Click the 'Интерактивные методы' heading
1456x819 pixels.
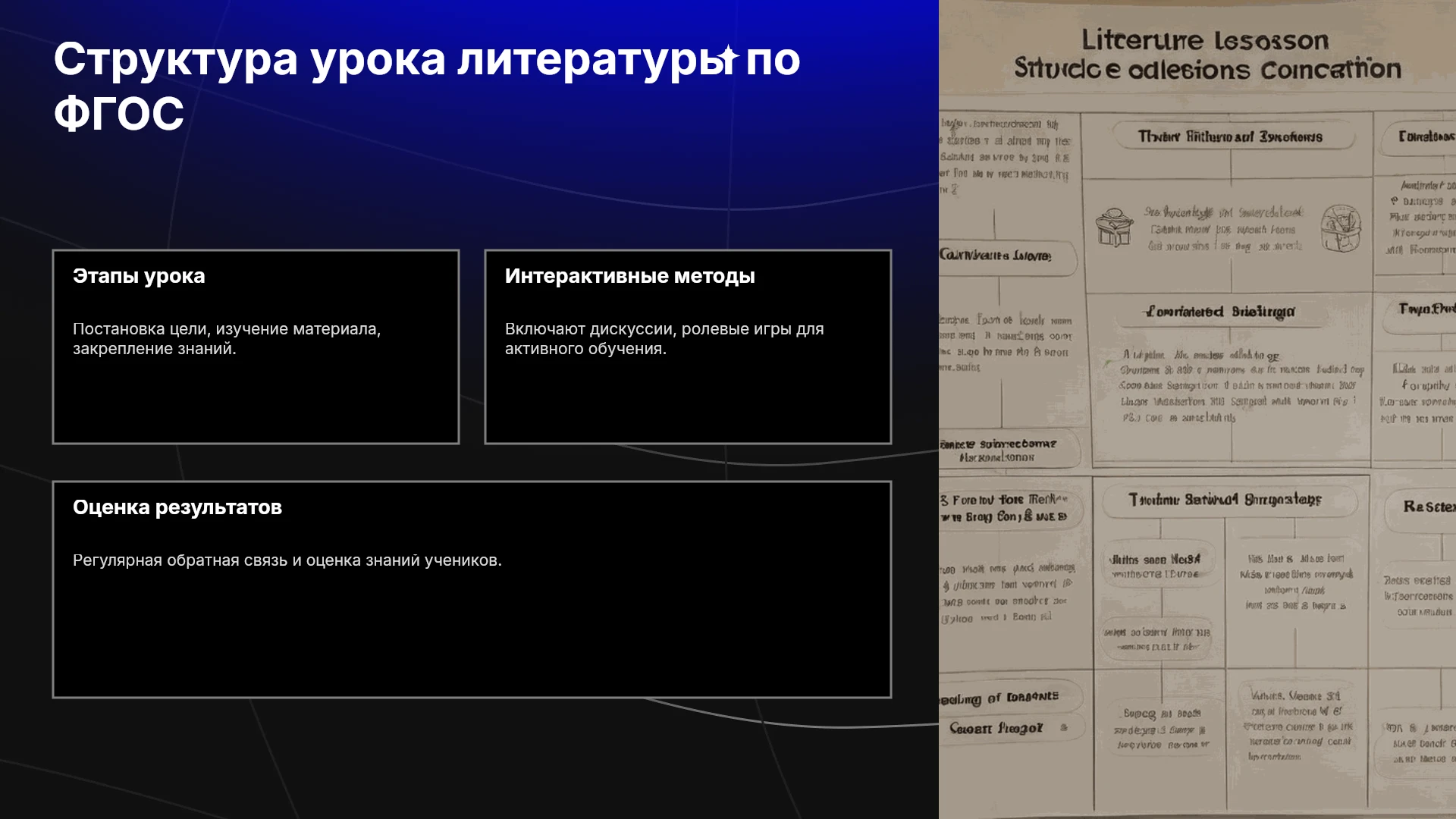[x=629, y=276]
